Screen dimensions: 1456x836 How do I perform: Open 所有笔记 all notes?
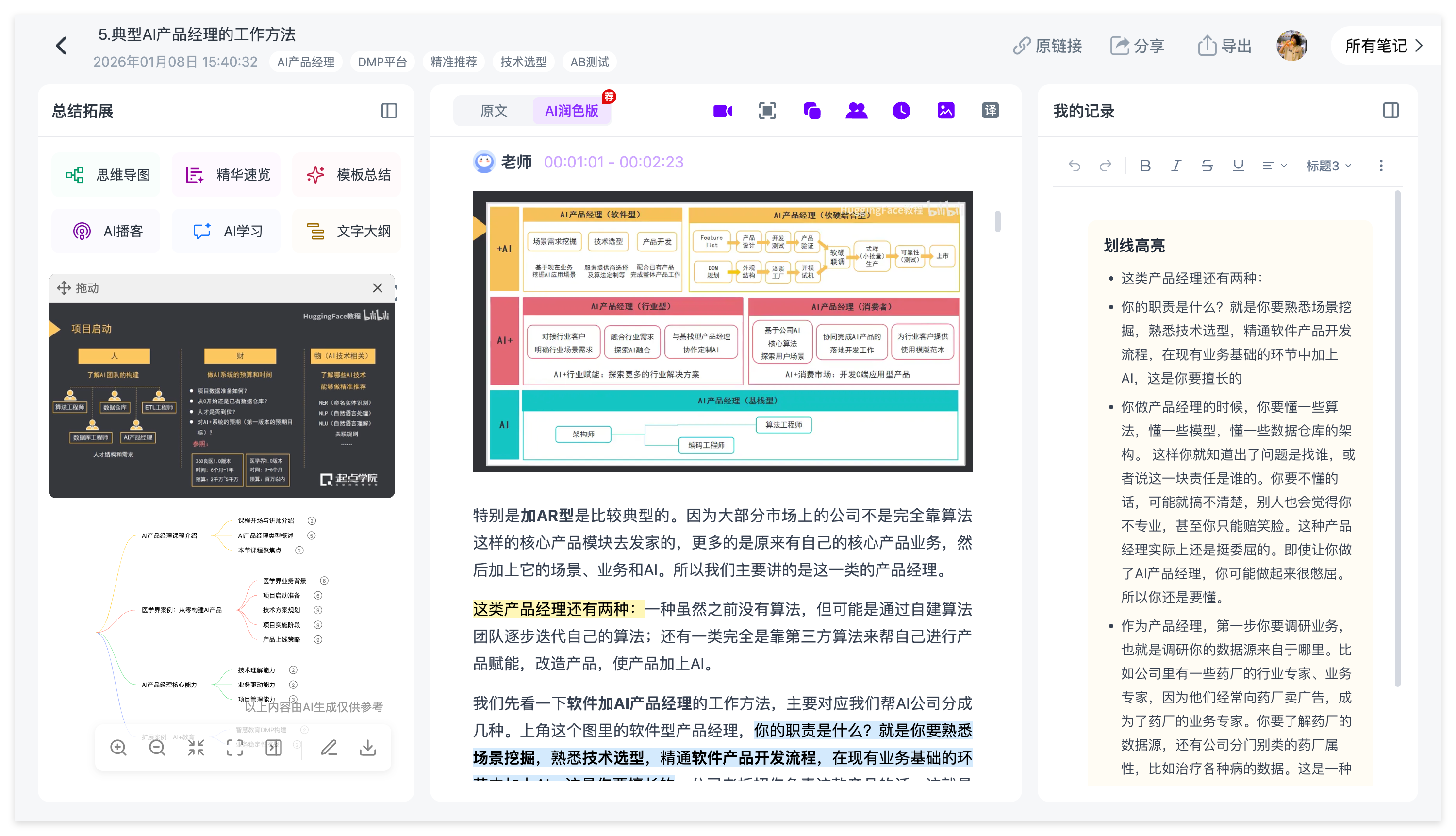point(1384,46)
